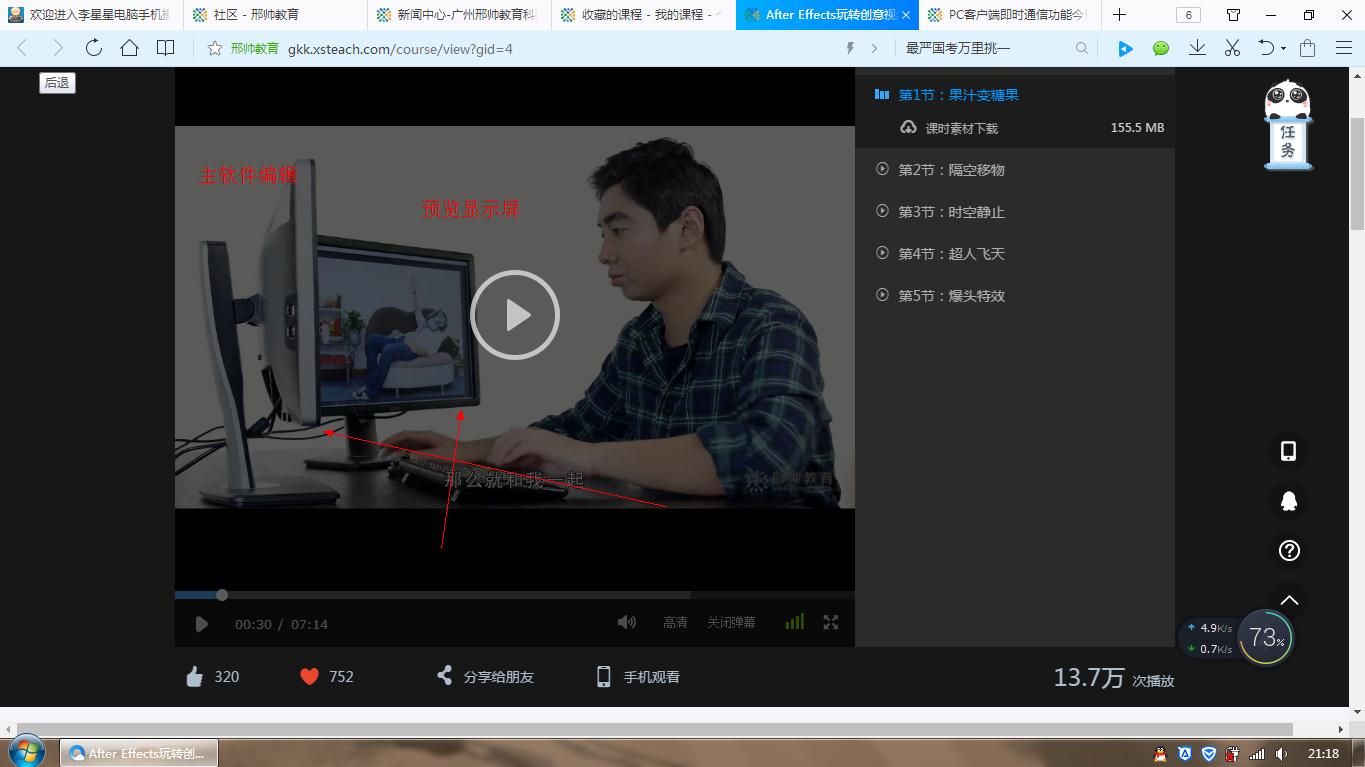Switch to 收藏的课程 browser tab
Screen dimensions: 1365x767
(640, 15)
